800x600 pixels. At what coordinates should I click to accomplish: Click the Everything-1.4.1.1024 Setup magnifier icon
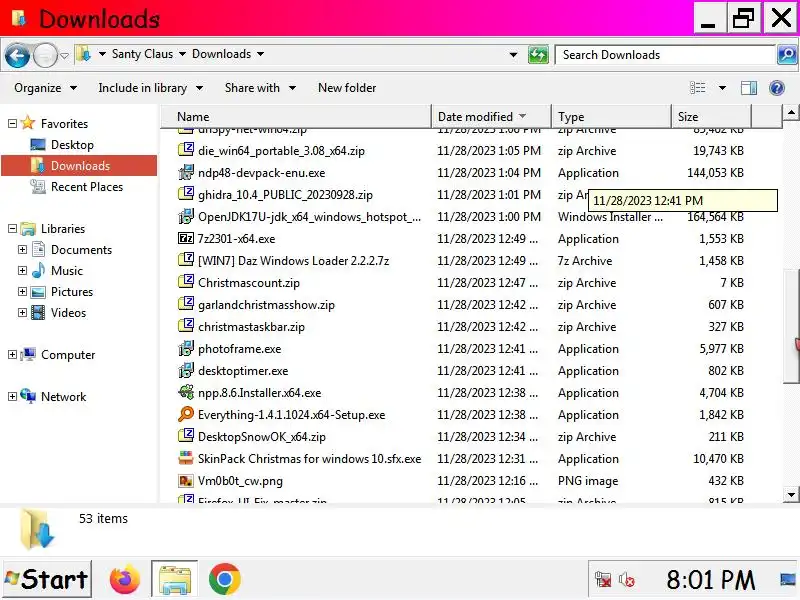tap(186, 414)
